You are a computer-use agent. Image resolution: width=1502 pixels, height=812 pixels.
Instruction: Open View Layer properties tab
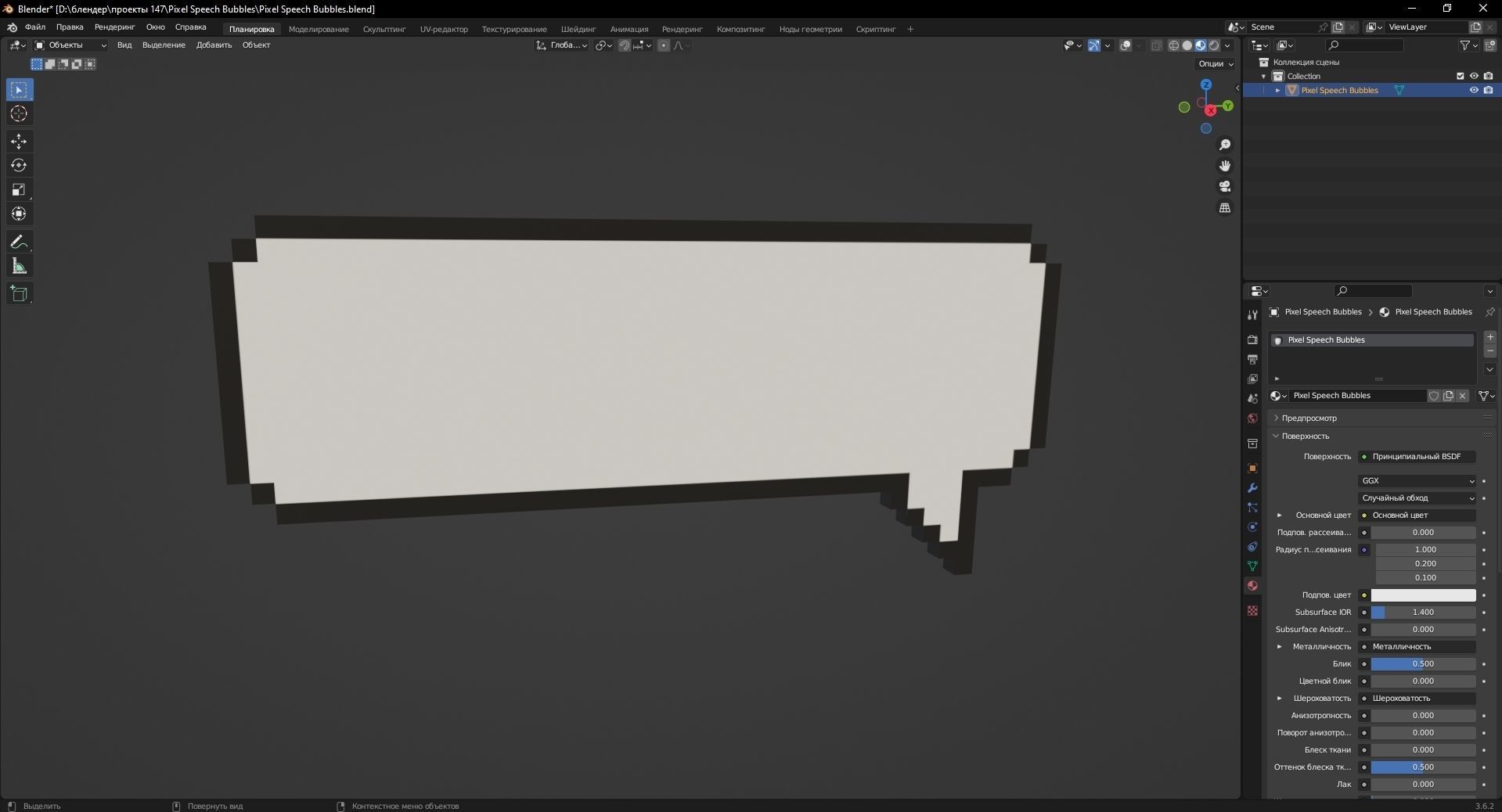point(1252,379)
